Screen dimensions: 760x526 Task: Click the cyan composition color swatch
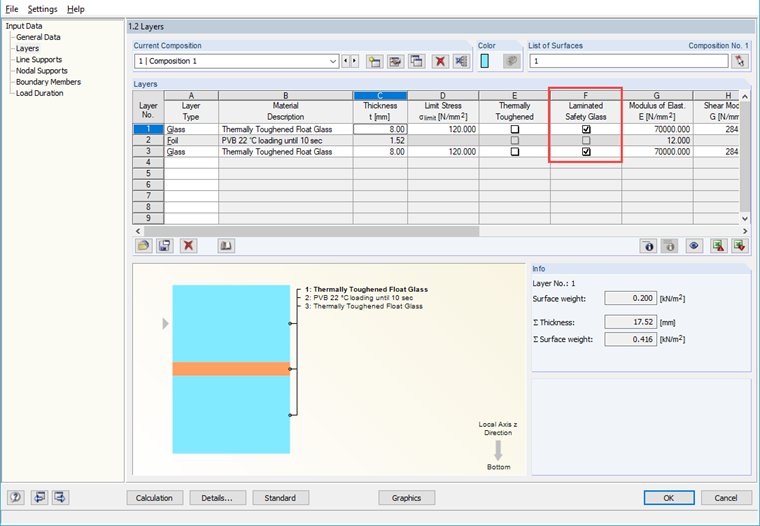484,61
